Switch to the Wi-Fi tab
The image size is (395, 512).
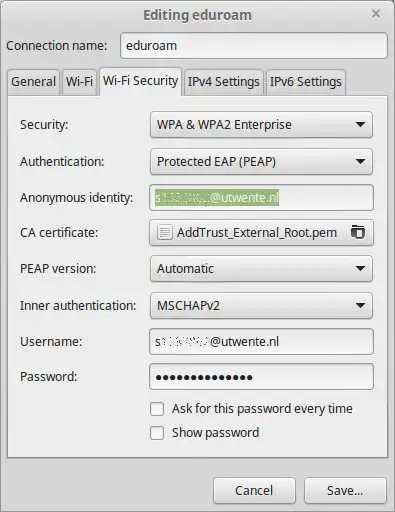[x=79, y=82]
